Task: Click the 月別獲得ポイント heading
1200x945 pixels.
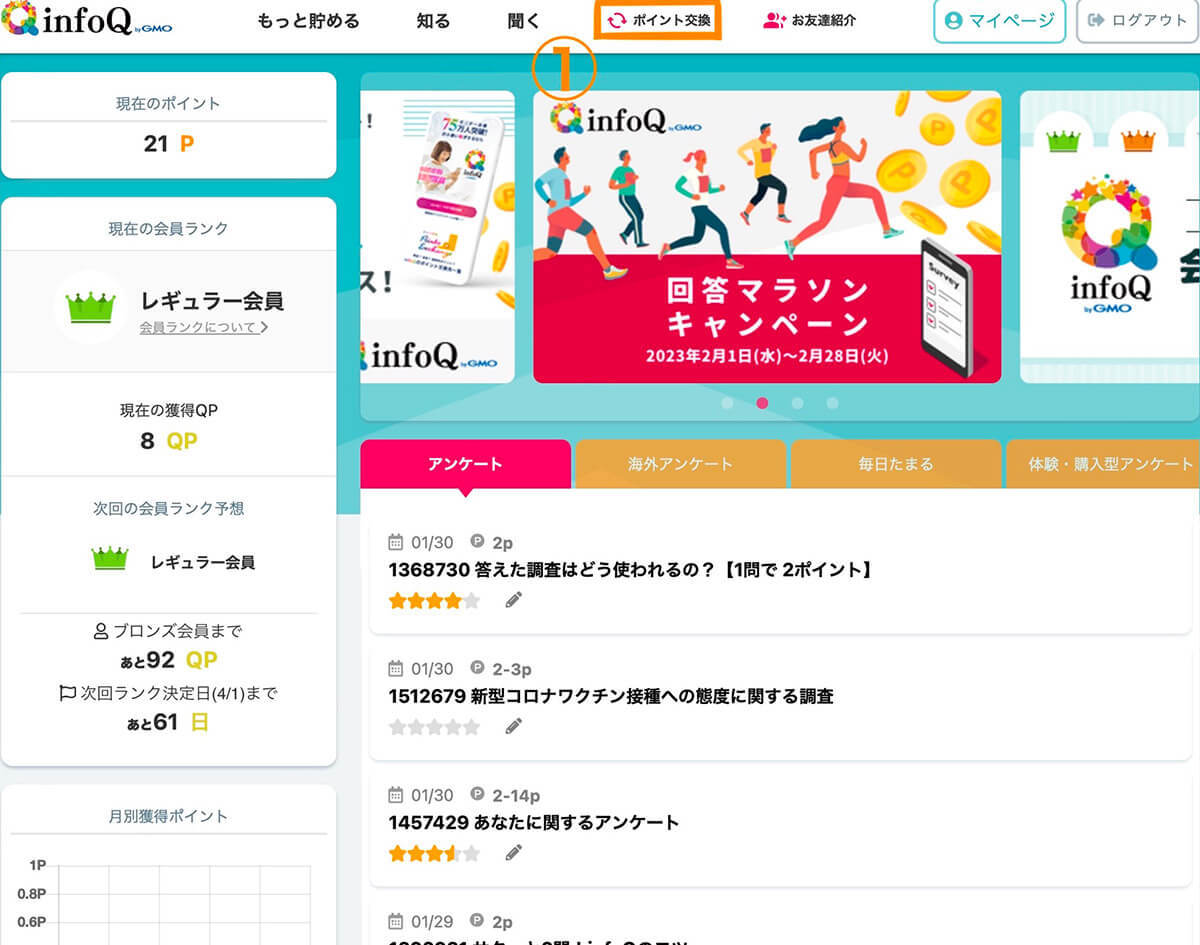Action: 168,816
